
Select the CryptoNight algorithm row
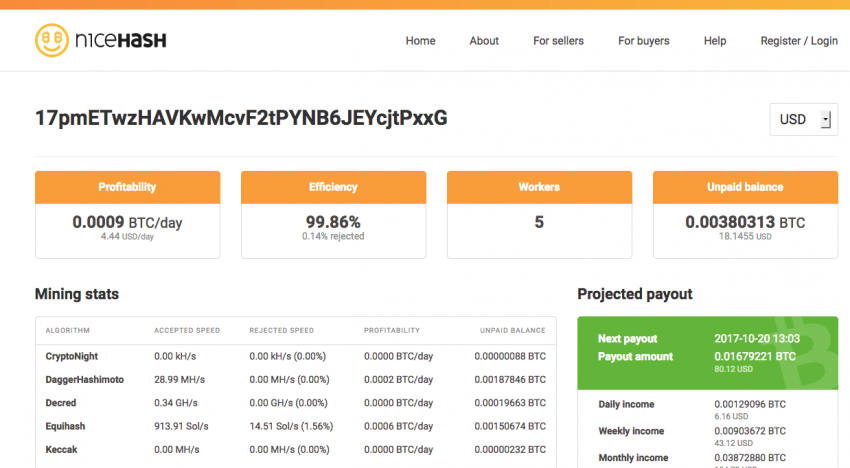pyautogui.click(x=295, y=356)
